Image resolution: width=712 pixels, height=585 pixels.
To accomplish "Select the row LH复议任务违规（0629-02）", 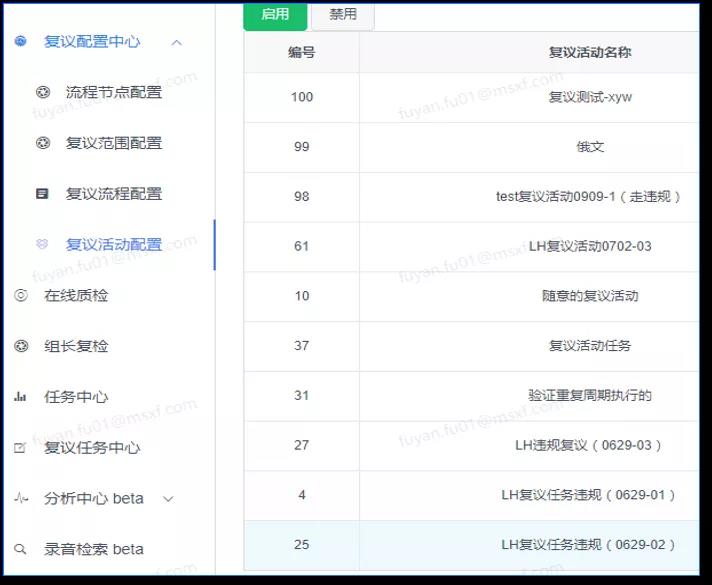I will click(589, 545).
